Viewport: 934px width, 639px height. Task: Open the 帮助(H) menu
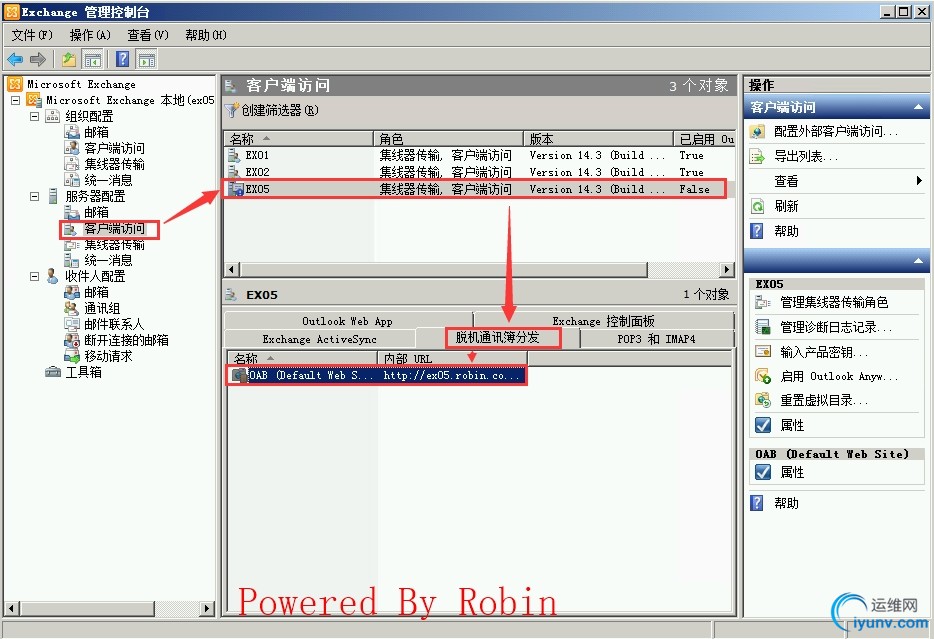[x=206, y=35]
